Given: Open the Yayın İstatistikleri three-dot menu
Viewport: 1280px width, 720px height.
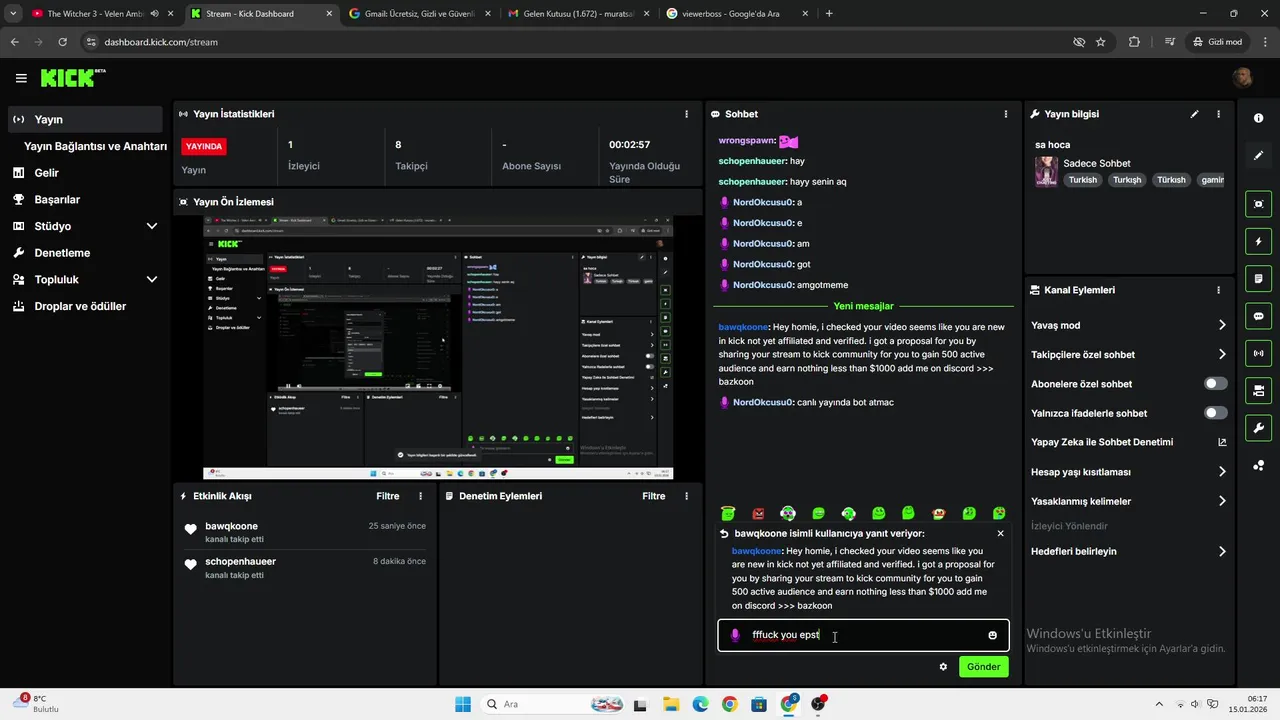Looking at the screenshot, I should 686,114.
